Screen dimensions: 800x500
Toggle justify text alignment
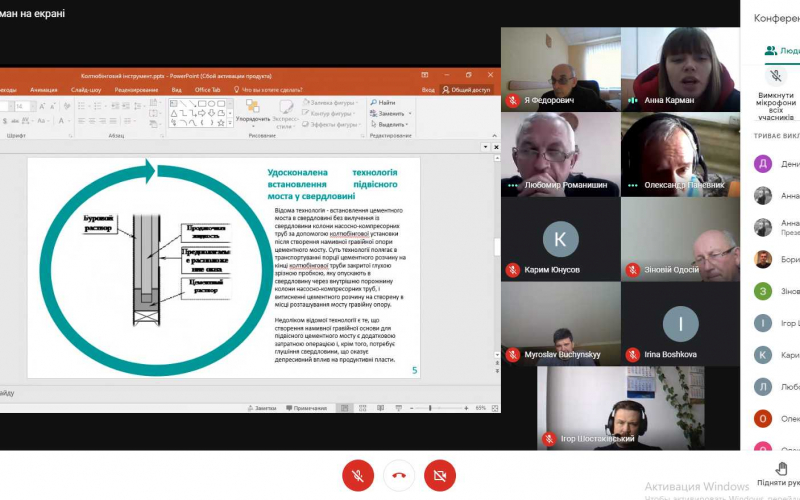tap(113, 121)
